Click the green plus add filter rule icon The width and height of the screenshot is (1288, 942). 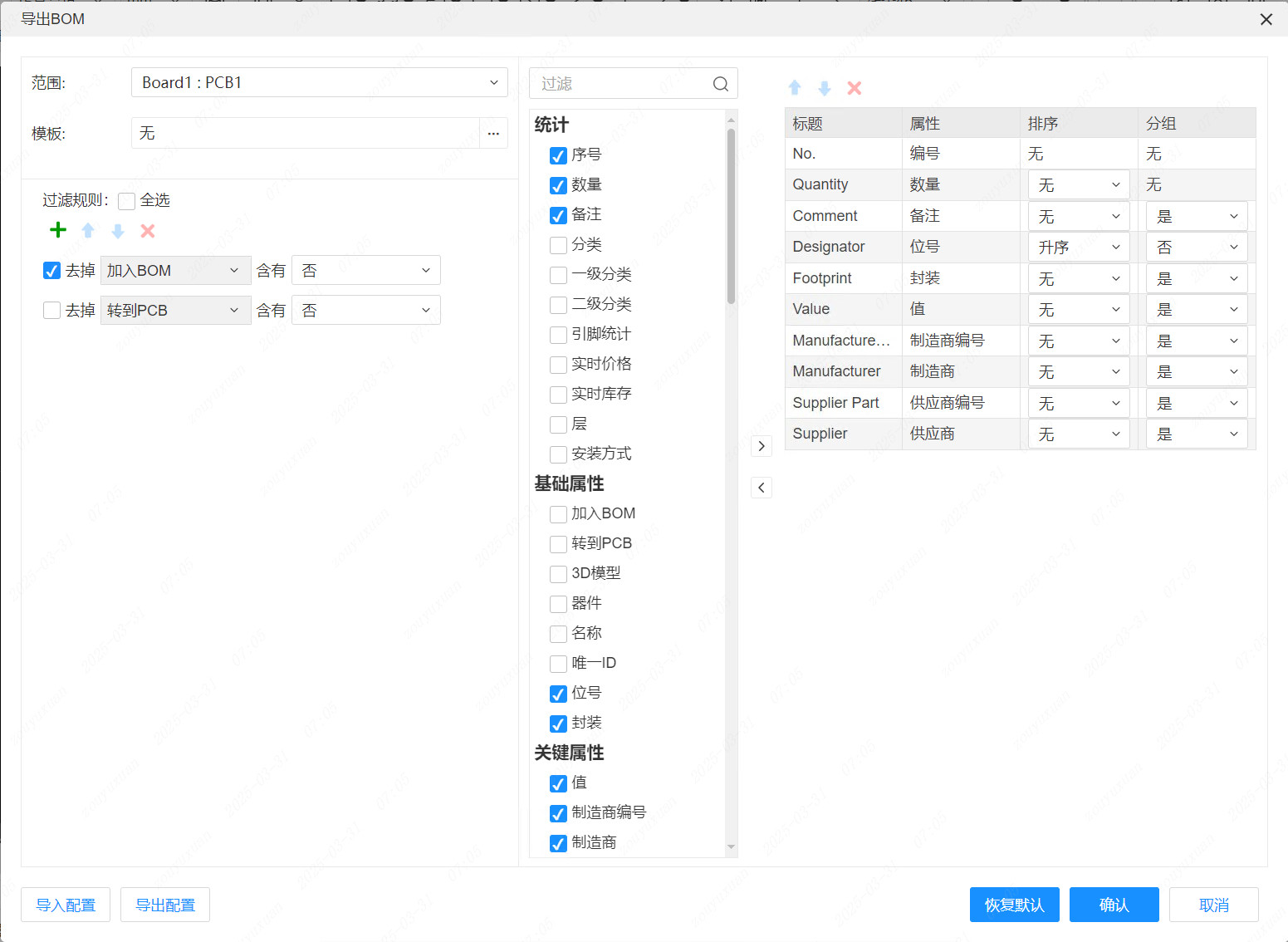click(x=58, y=230)
